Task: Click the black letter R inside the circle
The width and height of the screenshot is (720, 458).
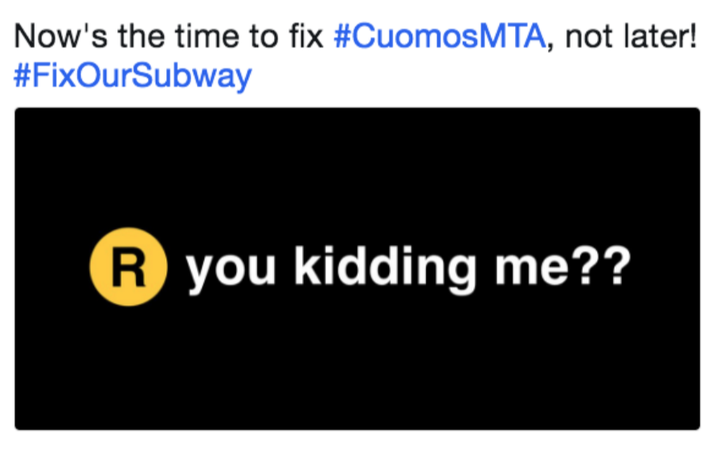Action: point(129,267)
